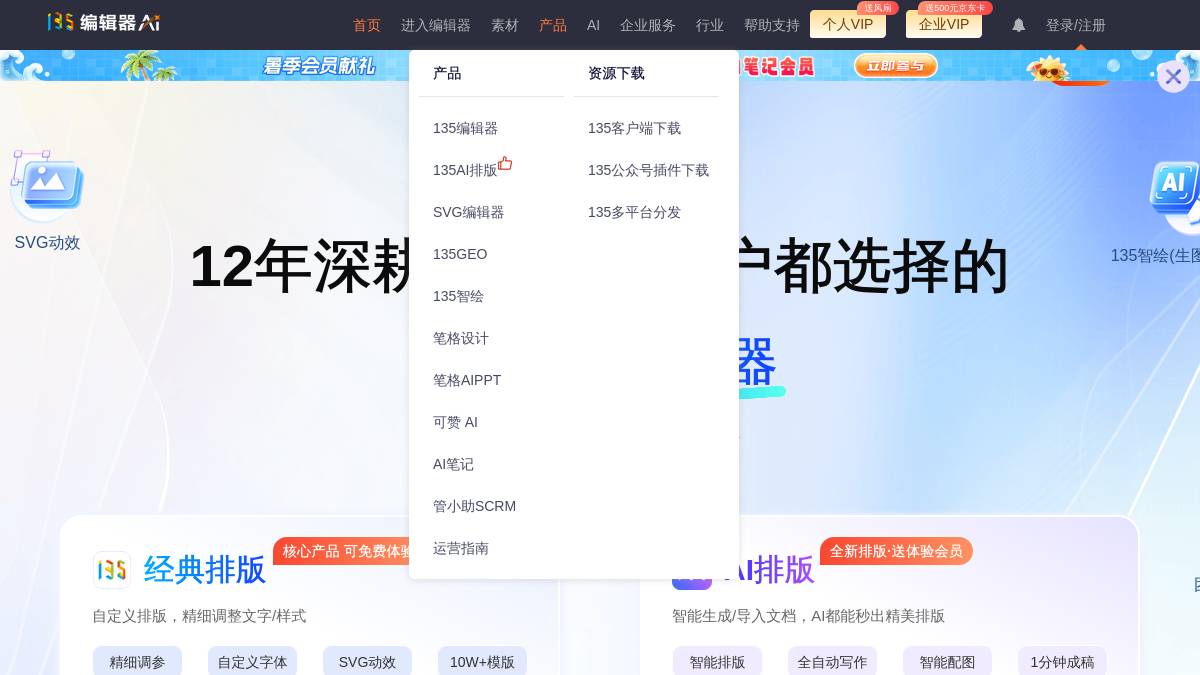The height and width of the screenshot is (675, 1200).
Task: Click the 智能配图 tag
Action: (947, 661)
